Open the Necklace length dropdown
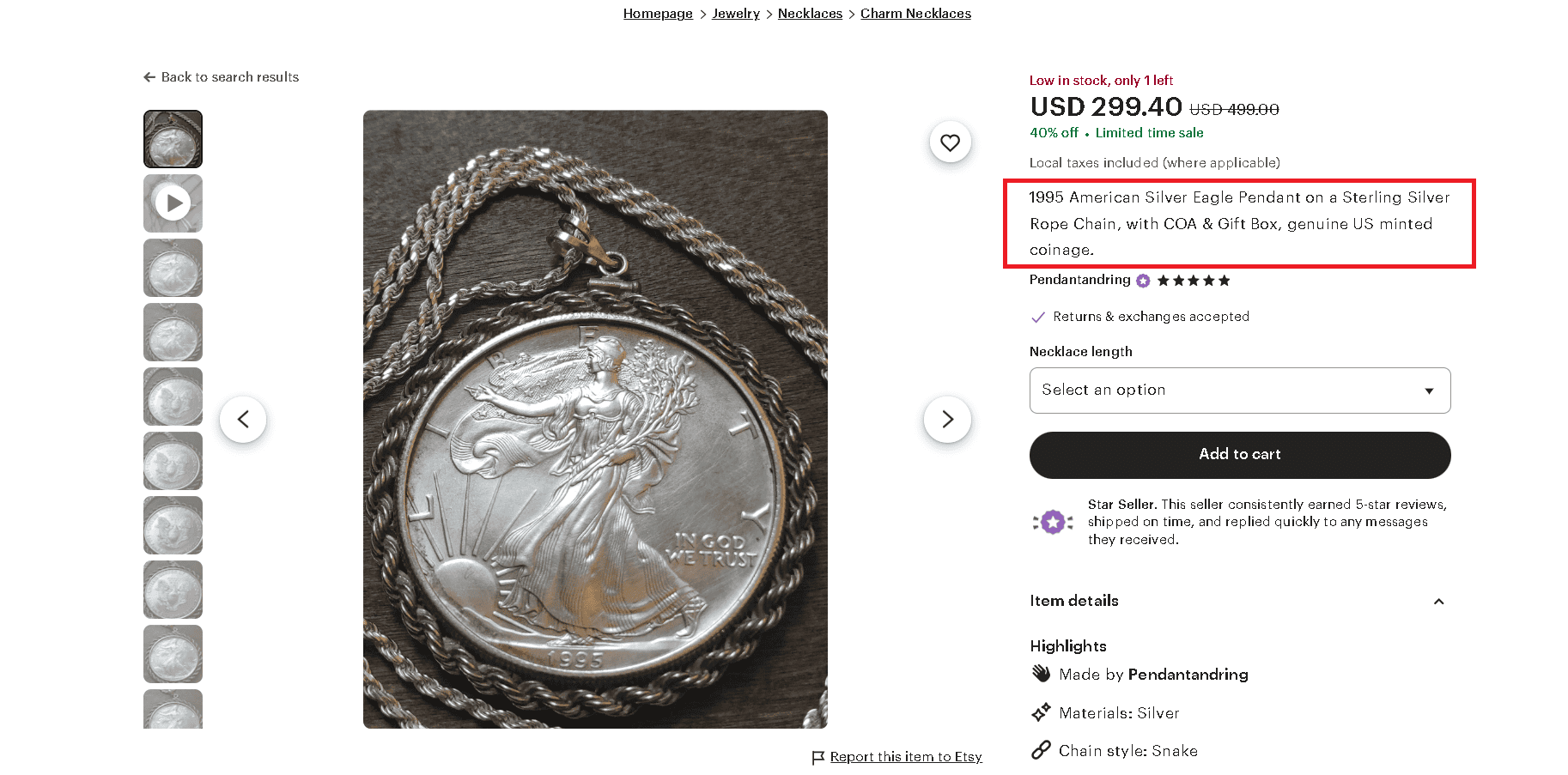 coord(1239,390)
